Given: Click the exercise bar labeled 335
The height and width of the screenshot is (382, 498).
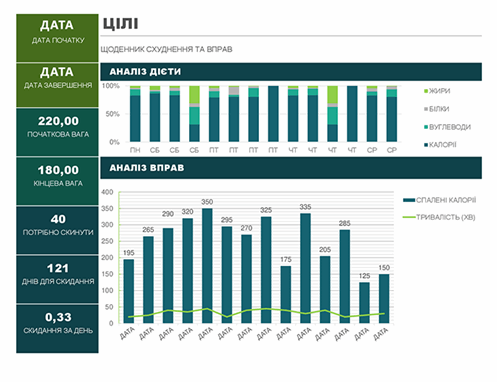Looking at the screenshot, I should (x=305, y=268).
